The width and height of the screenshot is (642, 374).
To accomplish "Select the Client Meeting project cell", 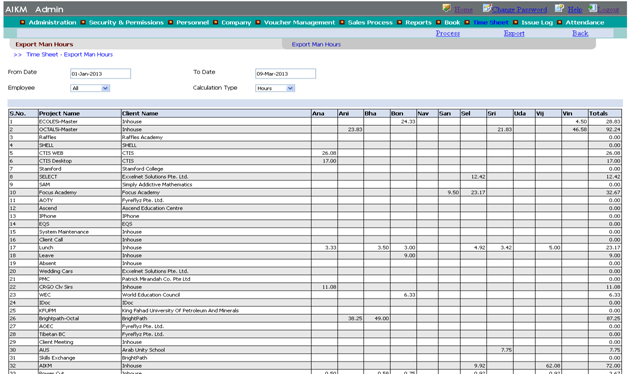I will tap(80, 342).
